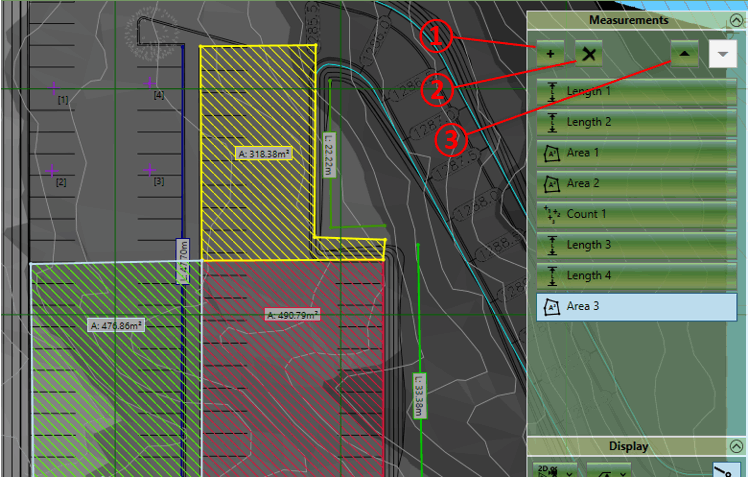Click the red 490.79m² area label
Image resolution: width=748 pixels, height=478 pixels.
pyautogui.click(x=292, y=314)
